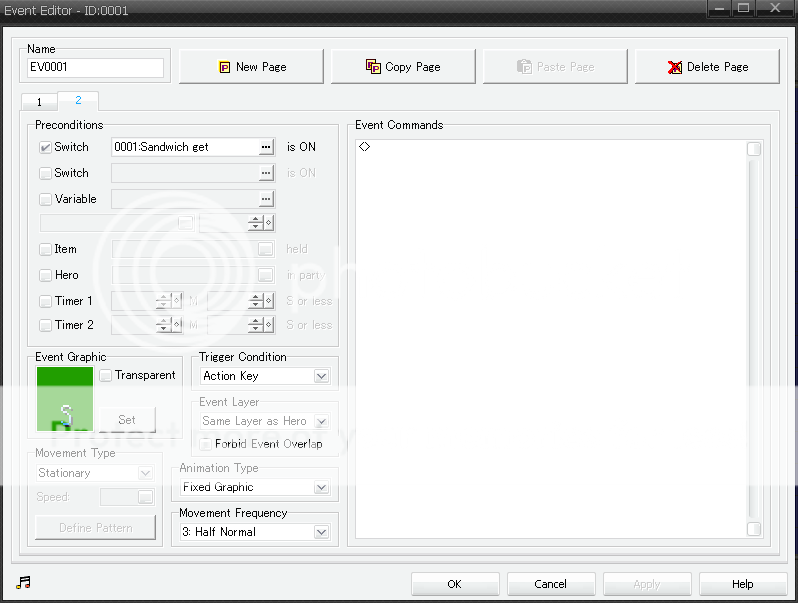Click the empty command diamond marker
The width and height of the screenshot is (798, 603).
365,147
